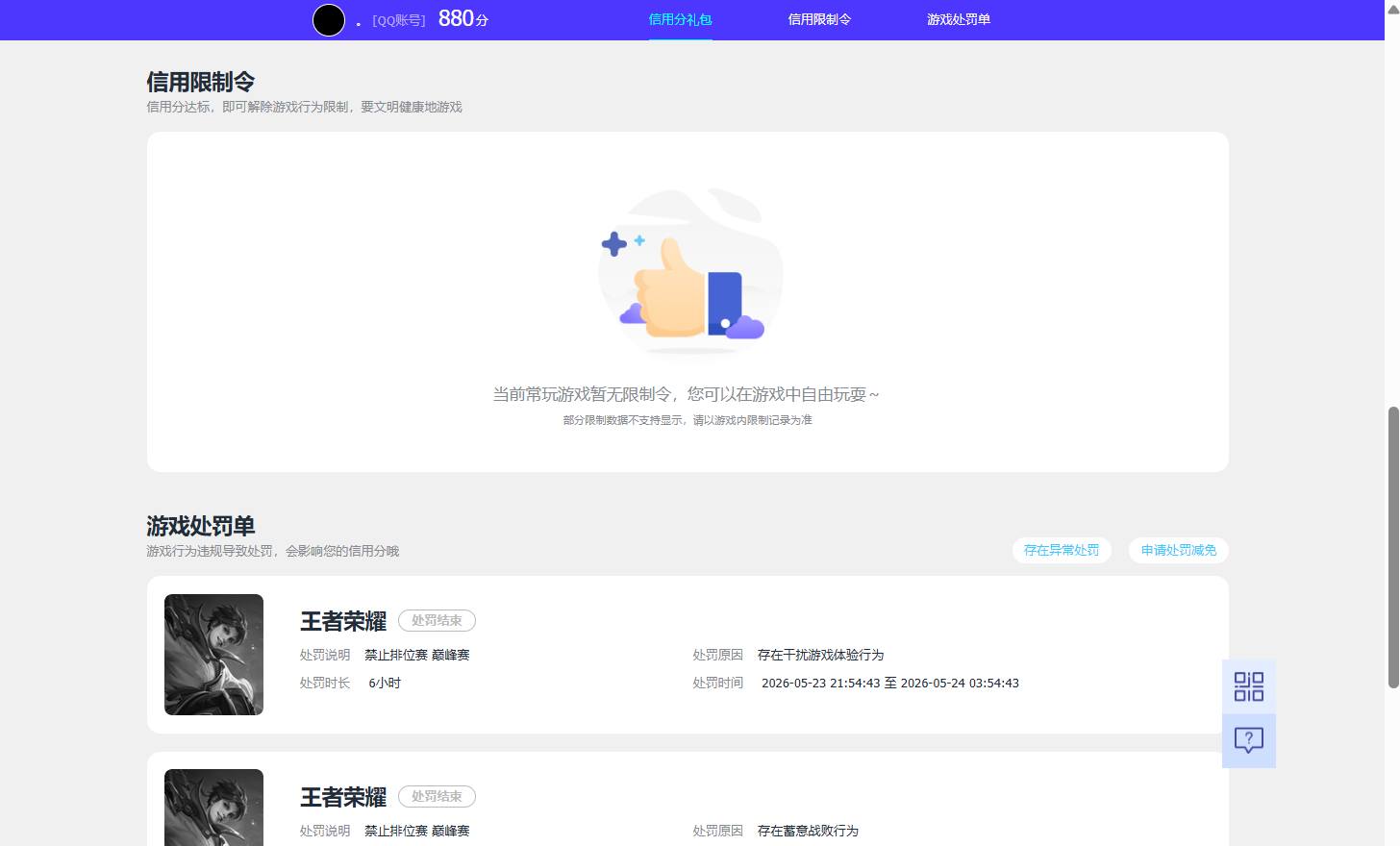Click second card's 王者荣耀 title

pos(343,797)
